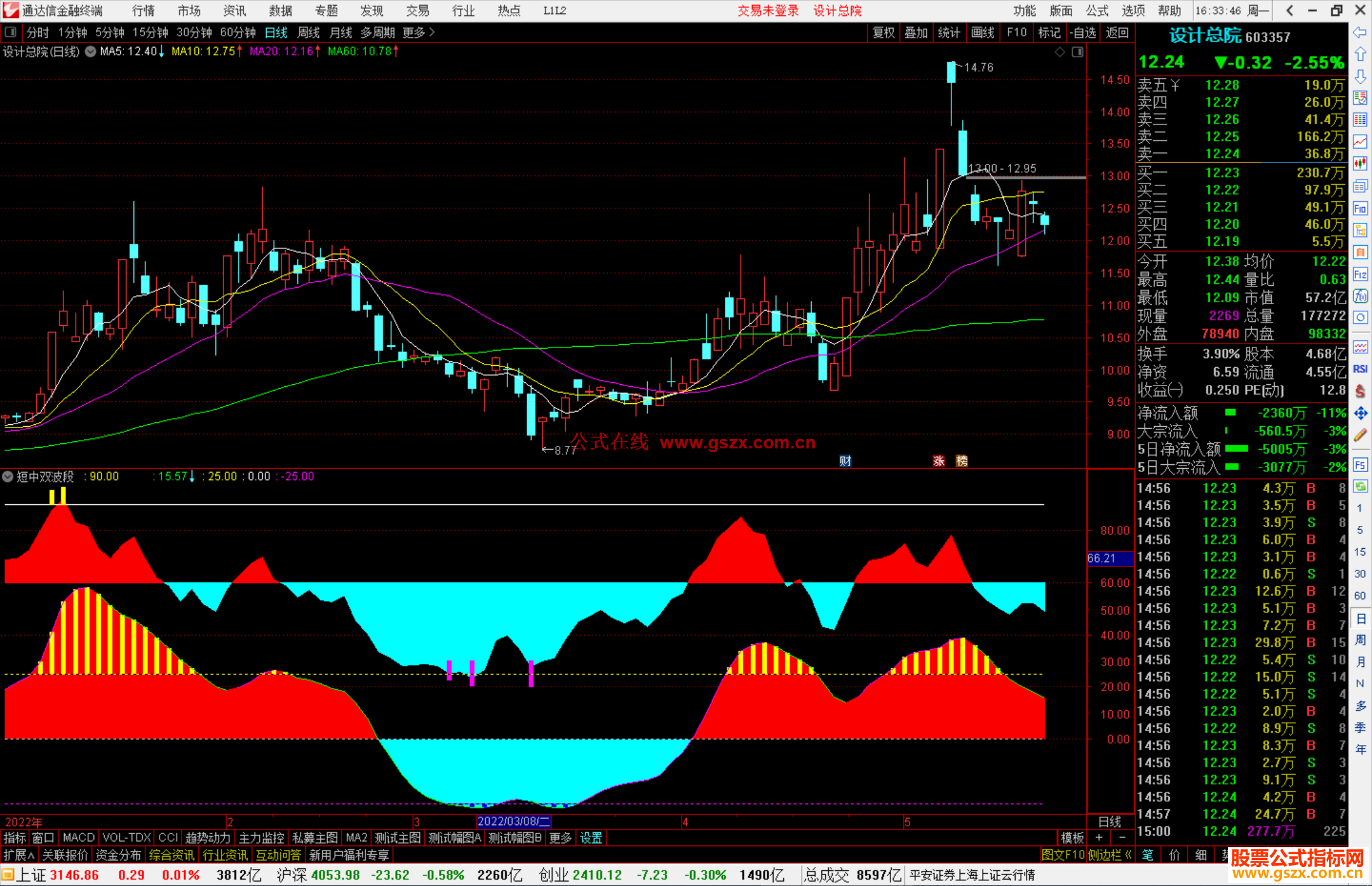Zoom in chart with the + button
Screen dimensions: 1372x886
point(1099,838)
